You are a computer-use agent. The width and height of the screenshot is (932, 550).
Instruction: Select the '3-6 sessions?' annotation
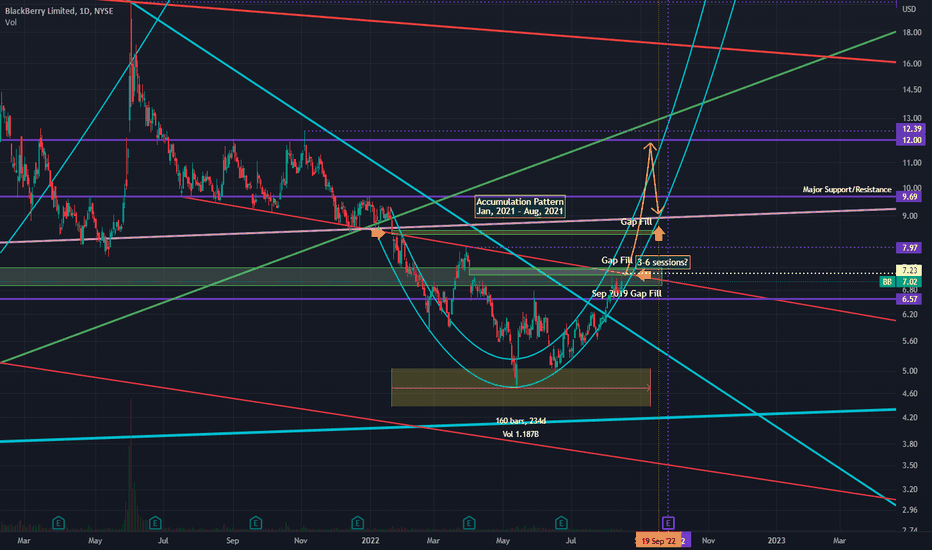coord(663,262)
